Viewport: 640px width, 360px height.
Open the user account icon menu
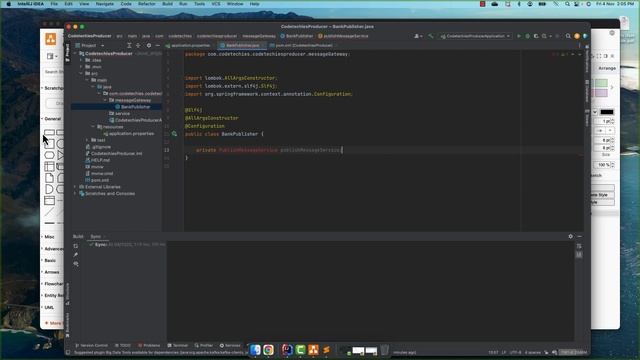tap(418, 36)
